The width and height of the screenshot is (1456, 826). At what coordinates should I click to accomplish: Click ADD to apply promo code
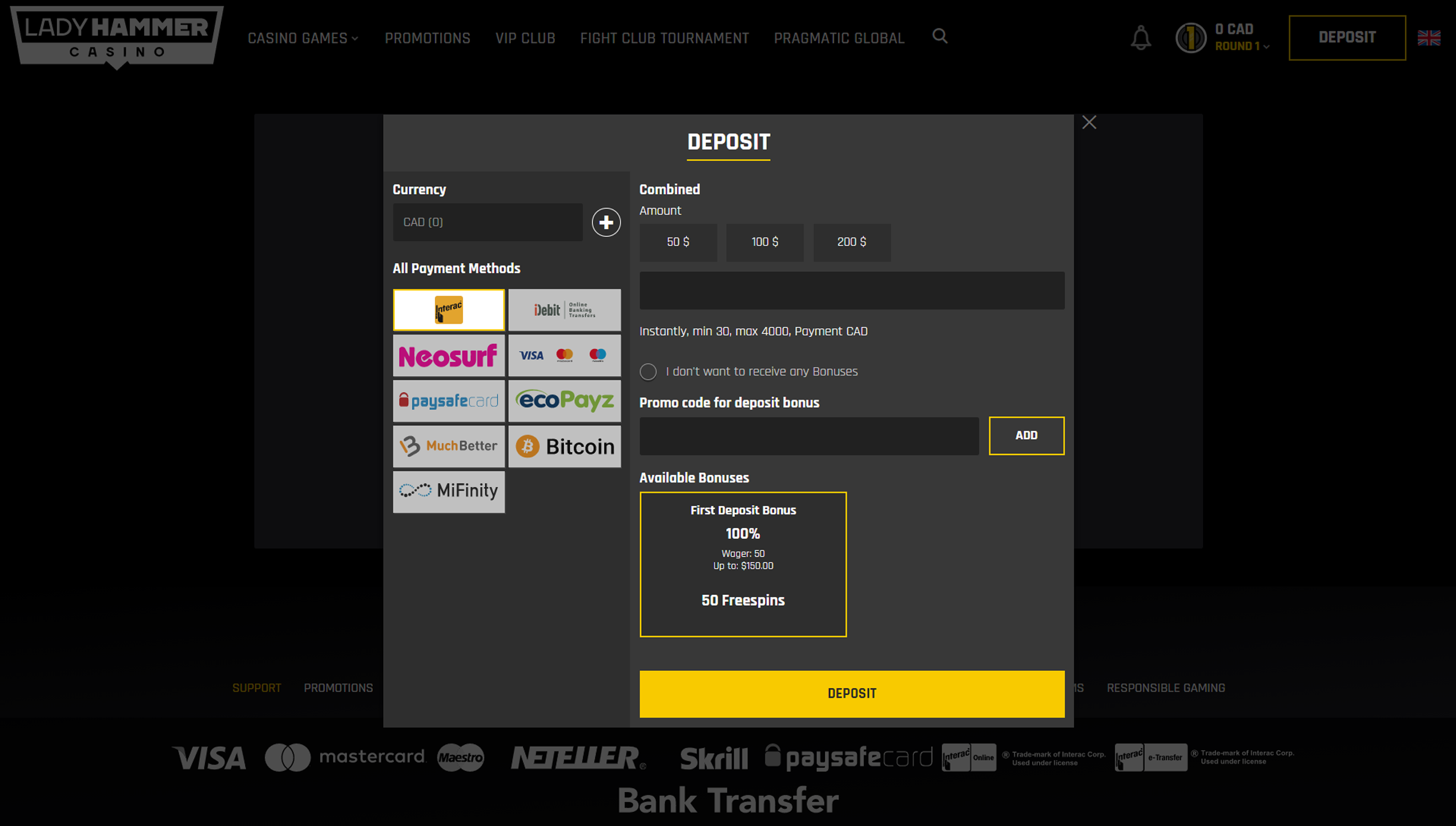pyautogui.click(x=1026, y=435)
